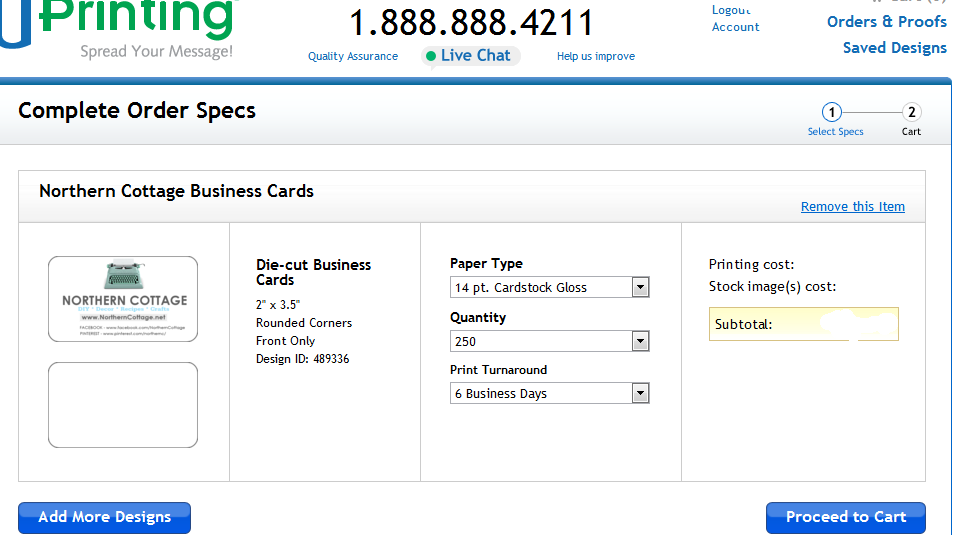Viewport: 975px width, 535px height.
Task: Click the UPrinting logo
Action: tap(118, 24)
